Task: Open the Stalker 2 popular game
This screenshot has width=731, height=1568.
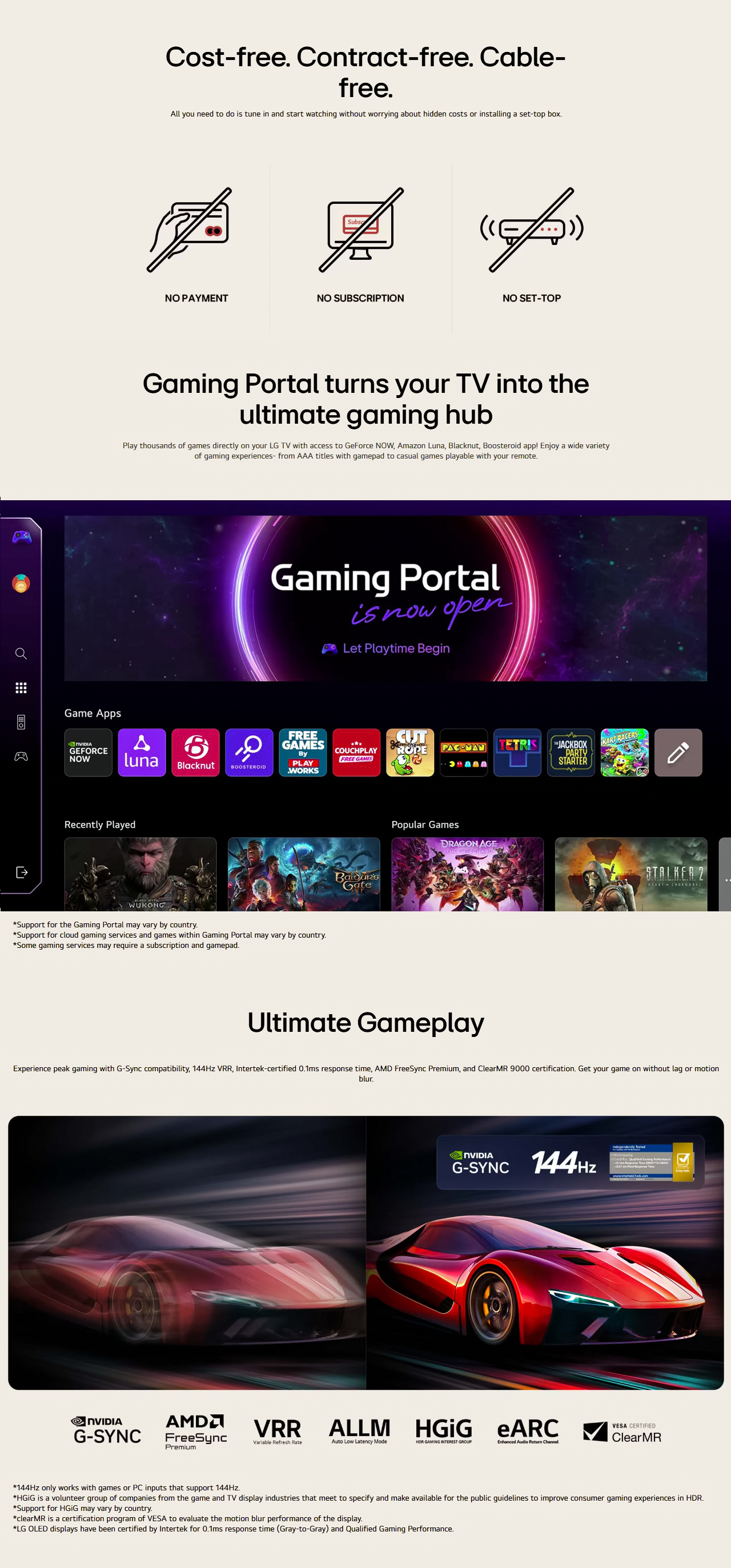Action: (x=631, y=874)
